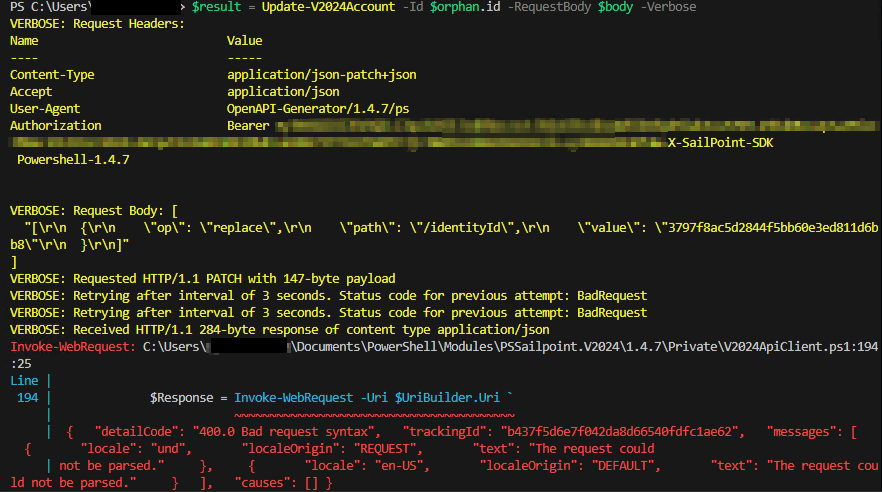Click the first 'Retrying after interval' line

pyautogui.click(x=328, y=296)
